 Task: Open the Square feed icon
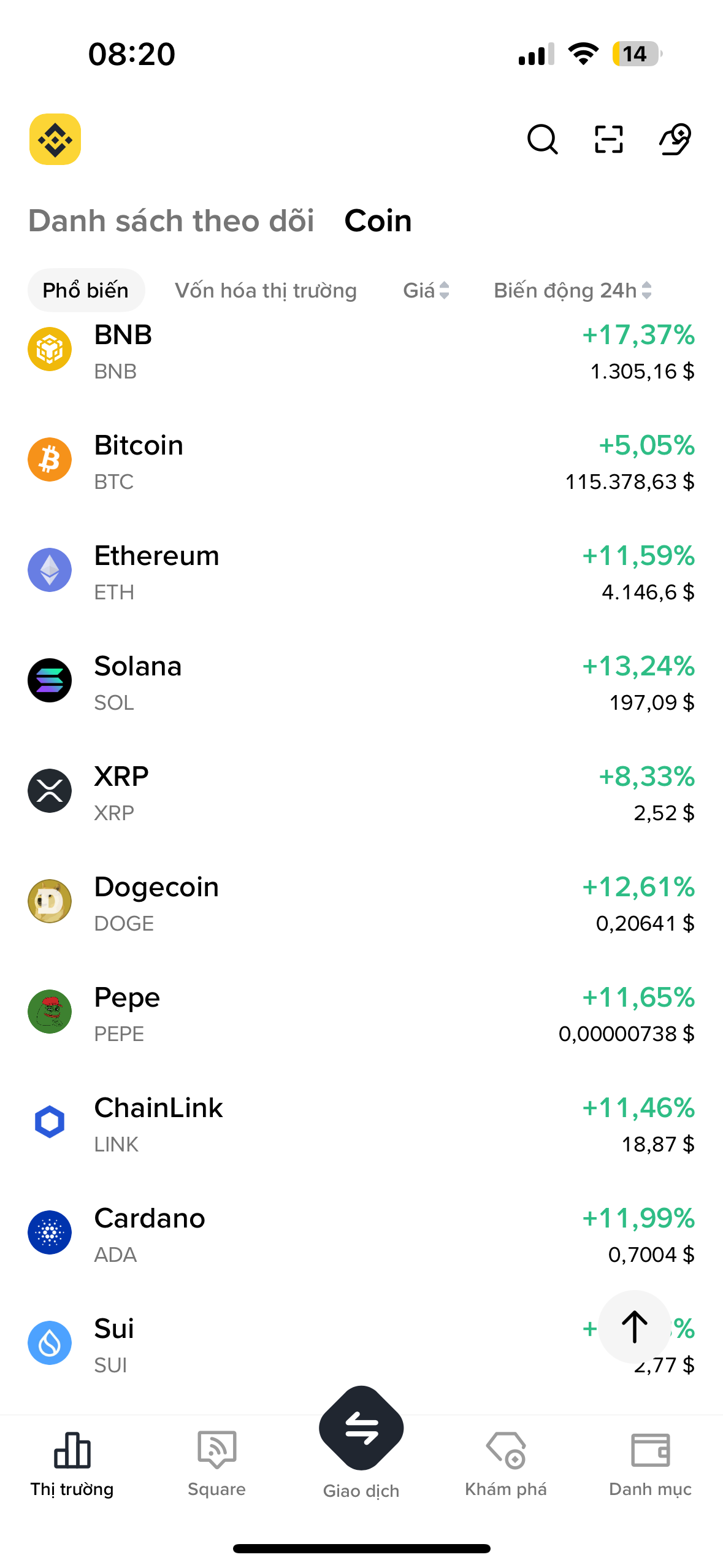point(216,1461)
